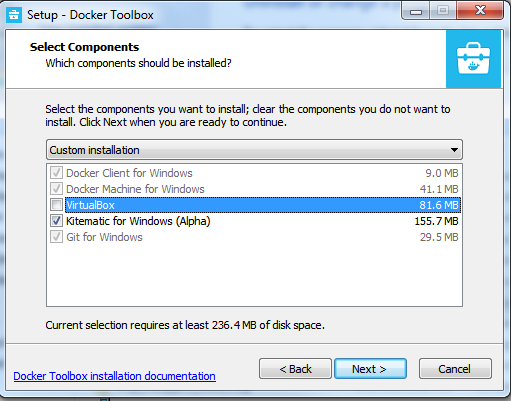Click the Cancel button
This screenshot has width=511, height=401.
click(x=455, y=369)
